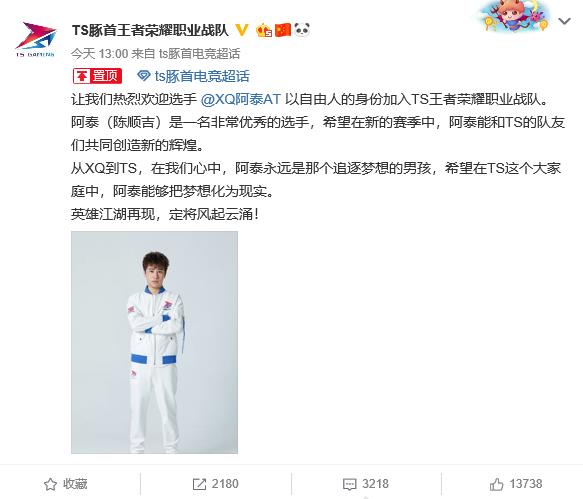The image size is (583, 499).
Task: Click the cartoon mascot decoration in corner
Action: coord(513,16)
